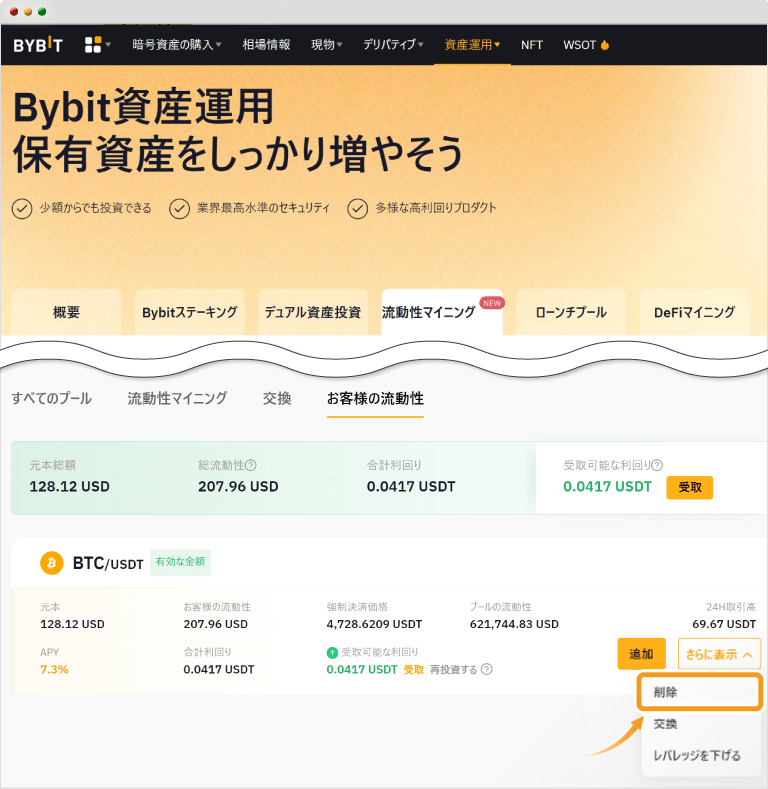Expand the 暗号資産の購入 dropdown menu
This screenshot has height=789, width=768.
[x=177, y=45]
